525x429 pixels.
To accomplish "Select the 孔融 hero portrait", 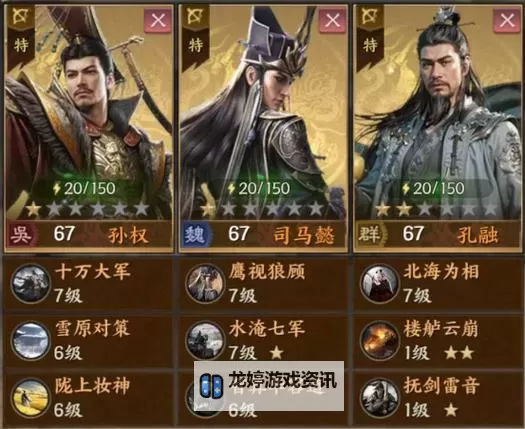I will (438, 112).
